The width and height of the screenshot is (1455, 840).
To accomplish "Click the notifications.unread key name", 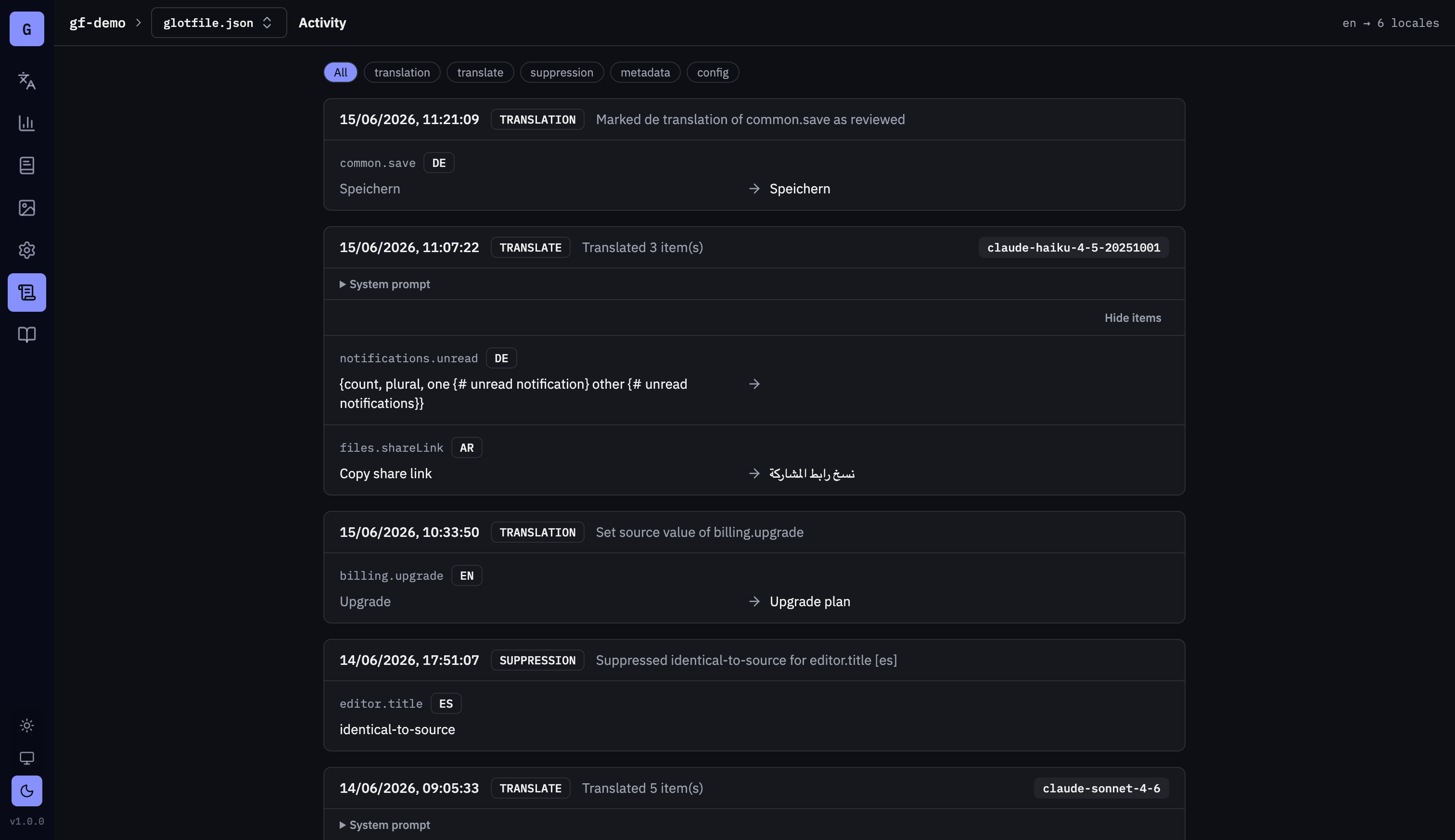I will tap(408, 358).
